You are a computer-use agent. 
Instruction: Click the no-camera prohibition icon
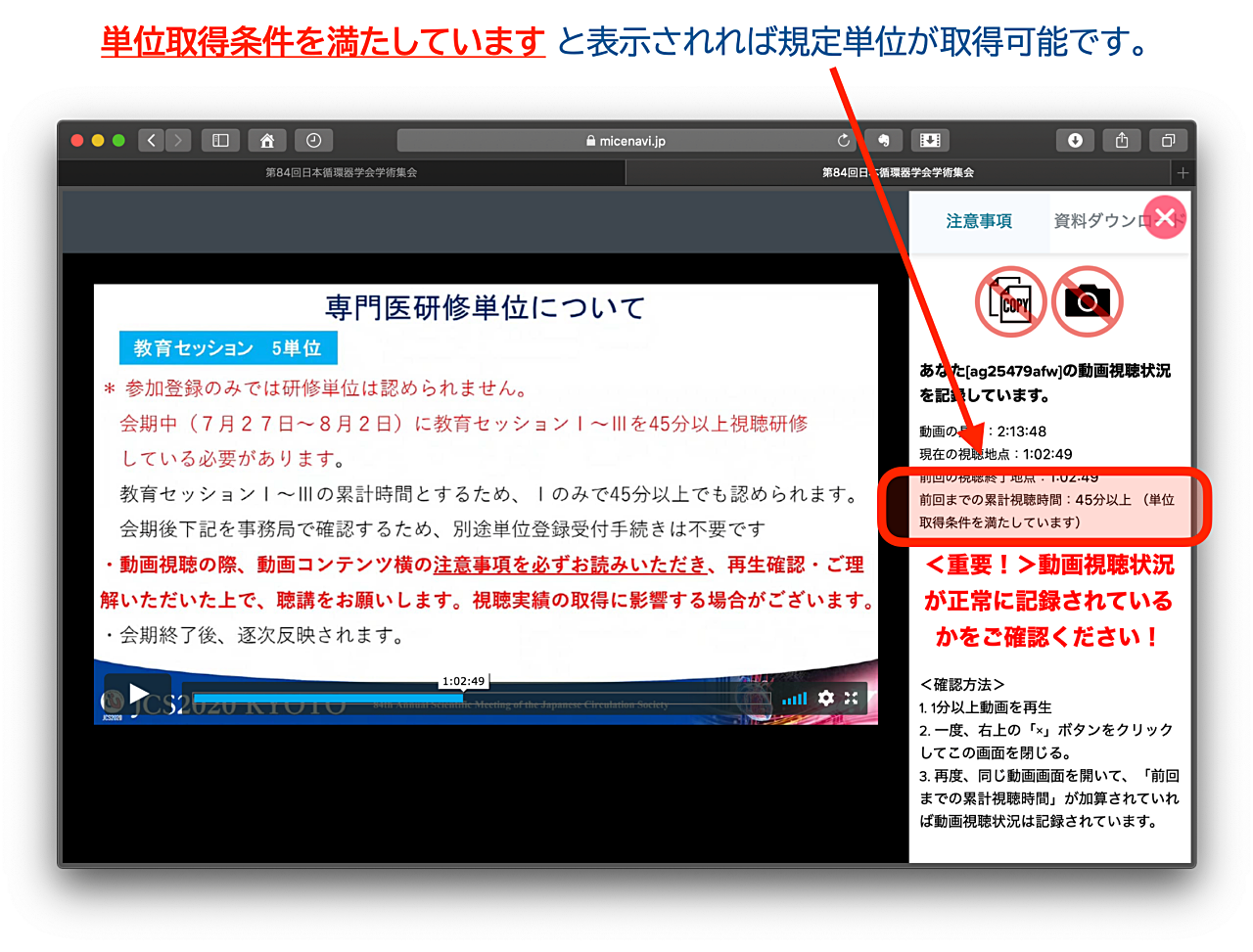click(1087, 301)
